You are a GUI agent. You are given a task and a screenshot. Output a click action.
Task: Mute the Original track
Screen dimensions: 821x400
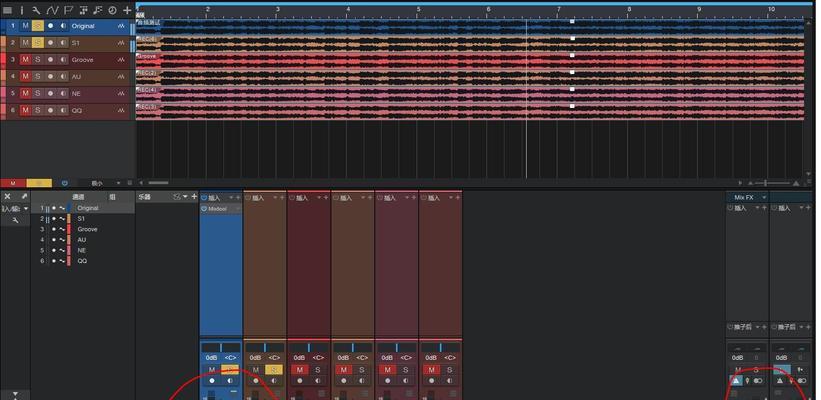tap(26, 26)
